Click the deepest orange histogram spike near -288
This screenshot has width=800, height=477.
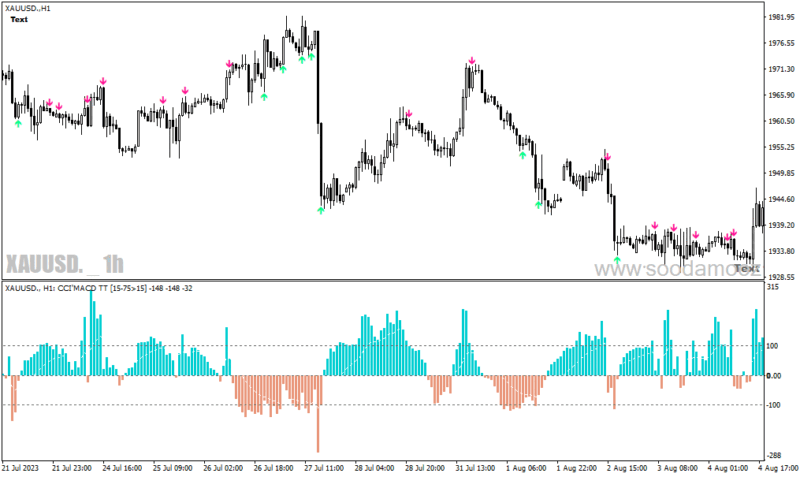(x=318, y=414)
